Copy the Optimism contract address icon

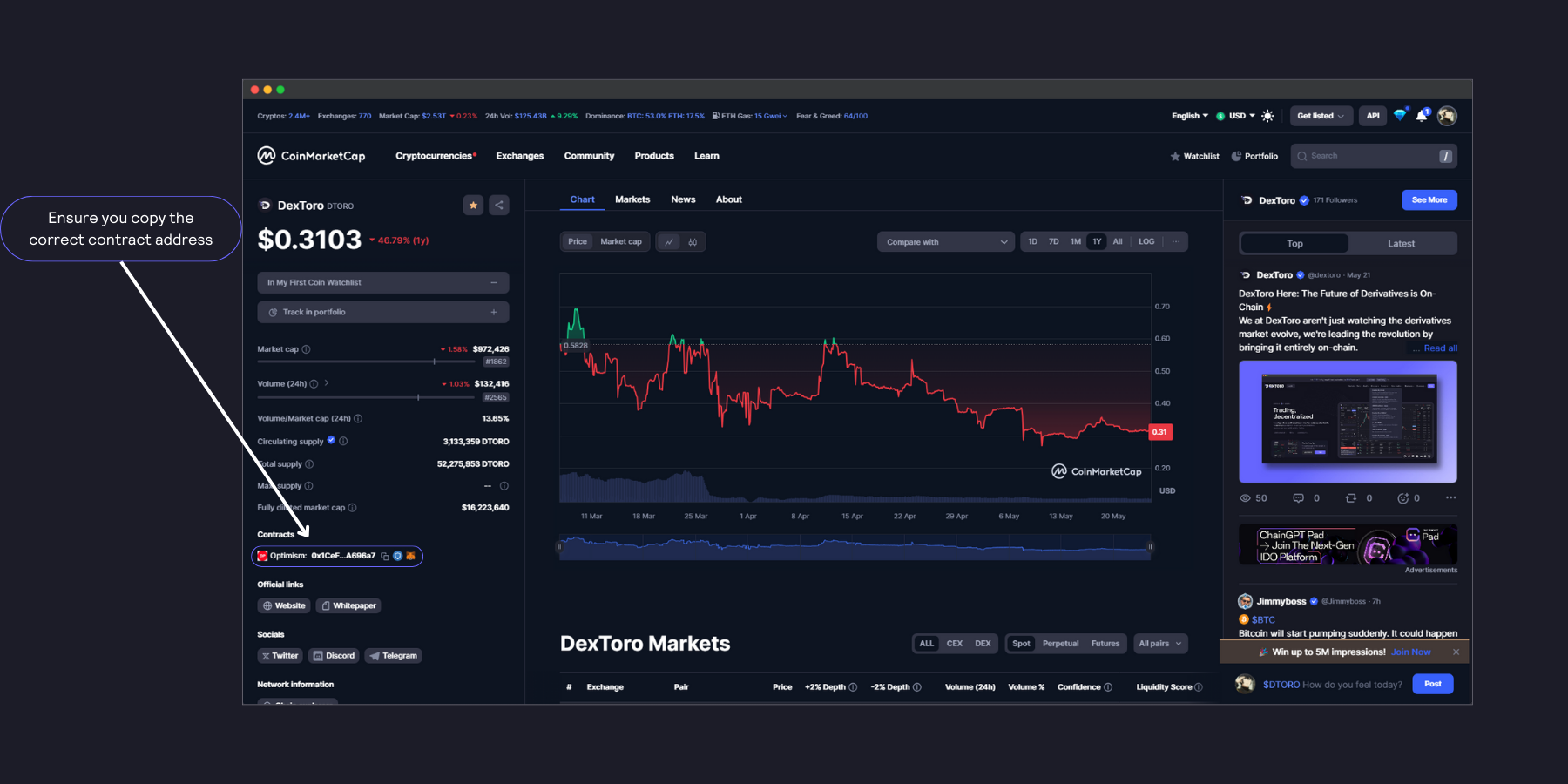point(385,556)
